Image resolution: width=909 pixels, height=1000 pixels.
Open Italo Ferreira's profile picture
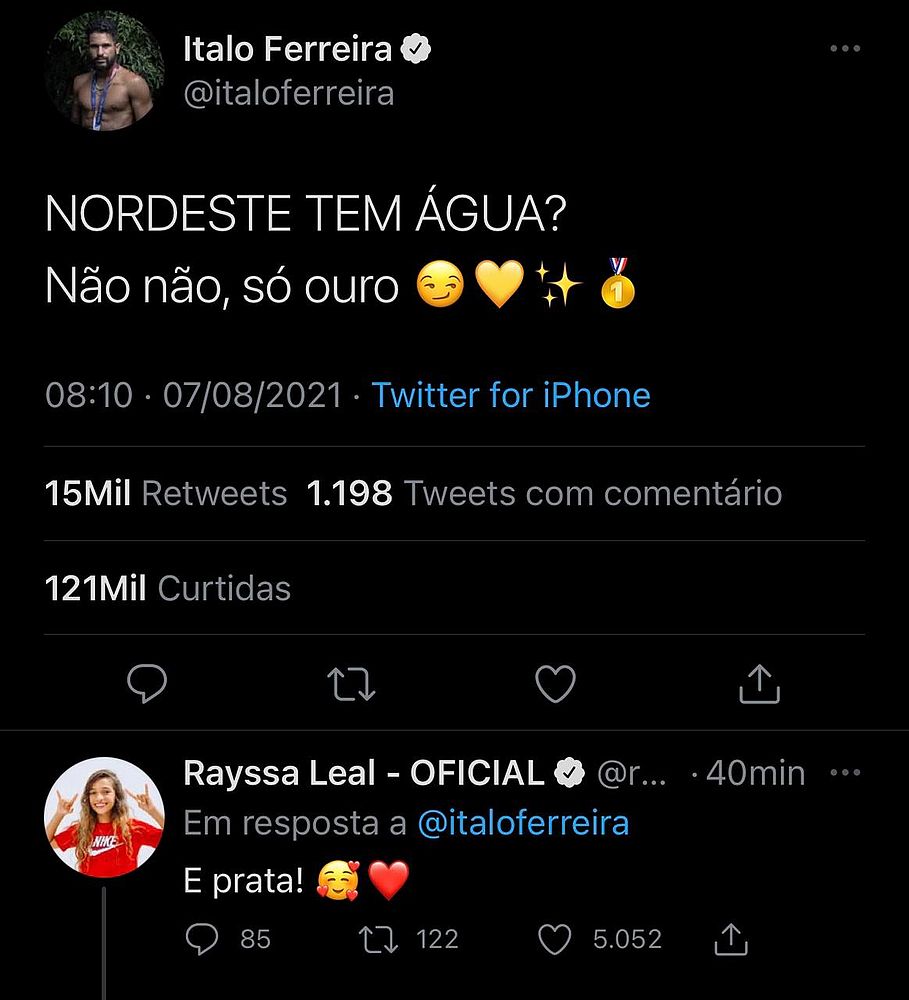point(104,71)
